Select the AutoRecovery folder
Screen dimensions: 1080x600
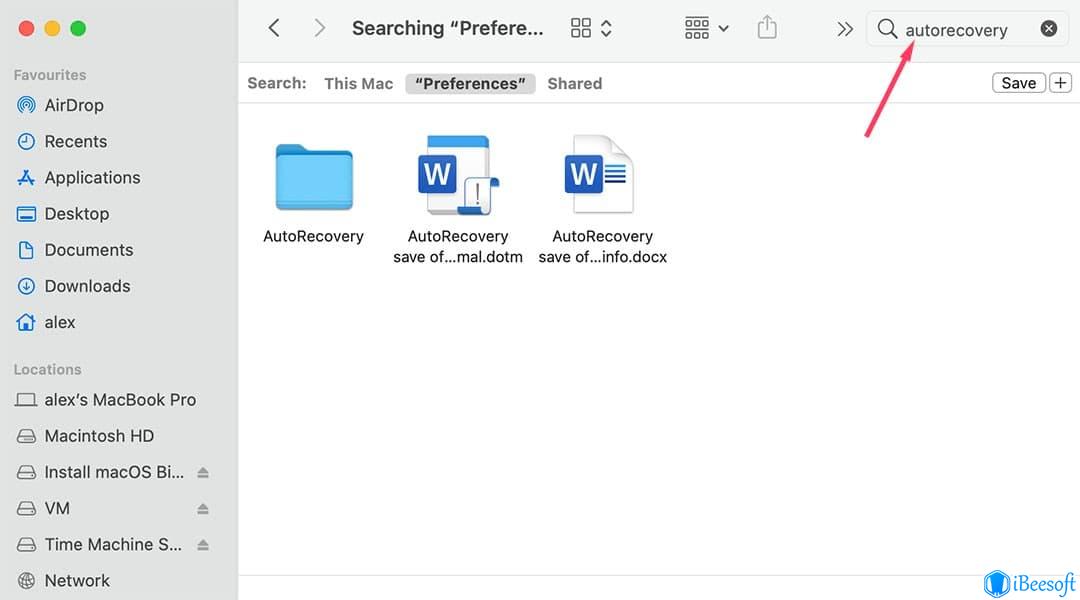[x=313, y=178]
